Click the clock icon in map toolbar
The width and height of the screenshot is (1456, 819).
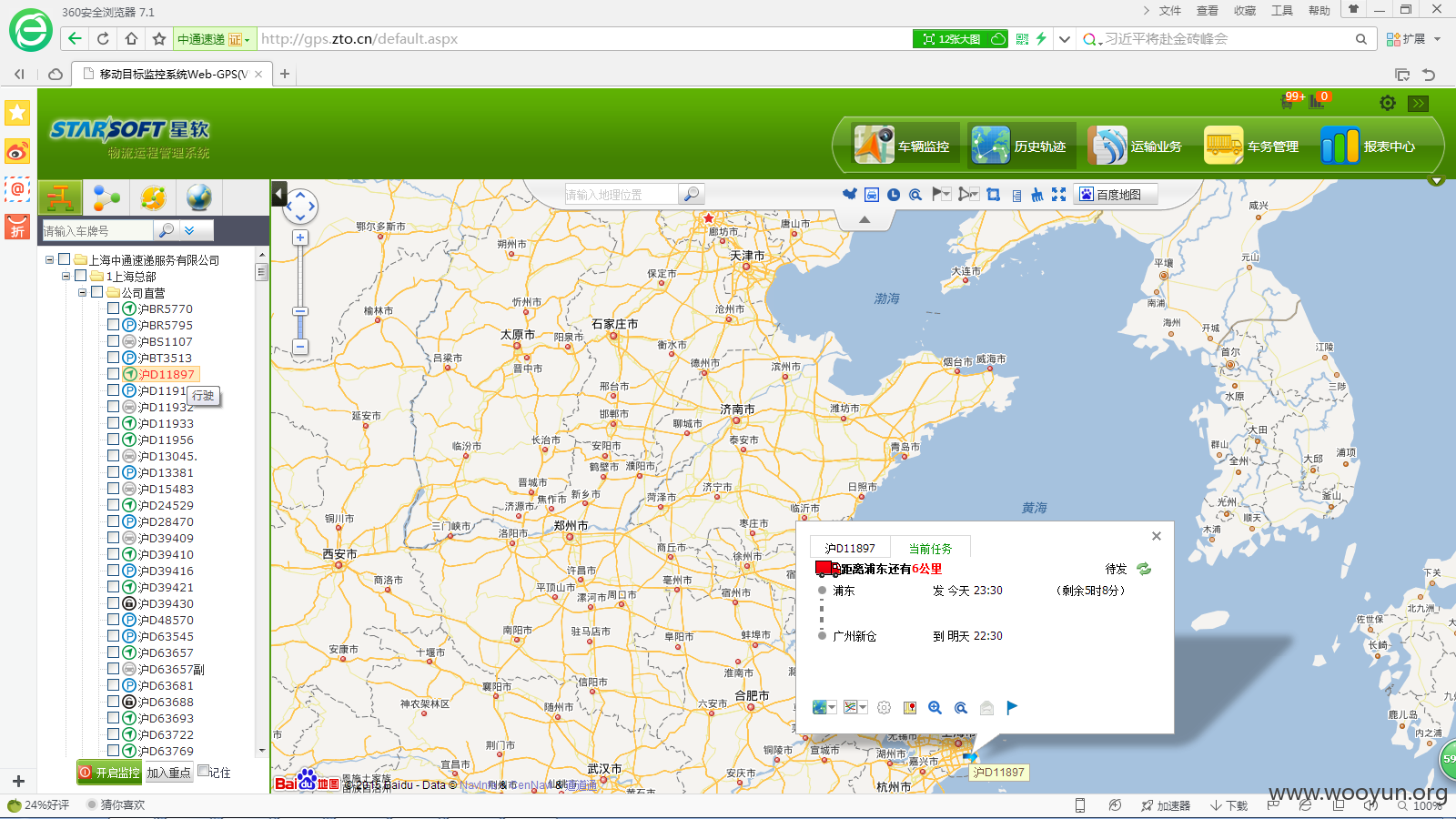894,195
